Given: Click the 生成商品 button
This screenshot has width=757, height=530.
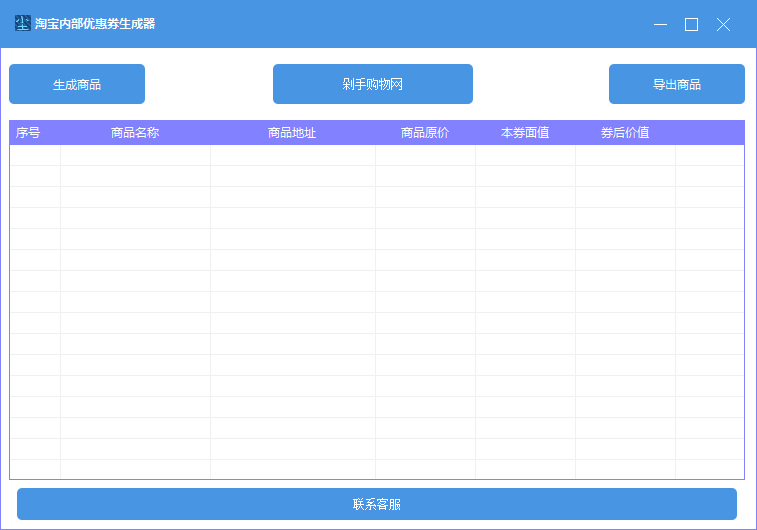Looking at the screenshot, I should point(77,84).
